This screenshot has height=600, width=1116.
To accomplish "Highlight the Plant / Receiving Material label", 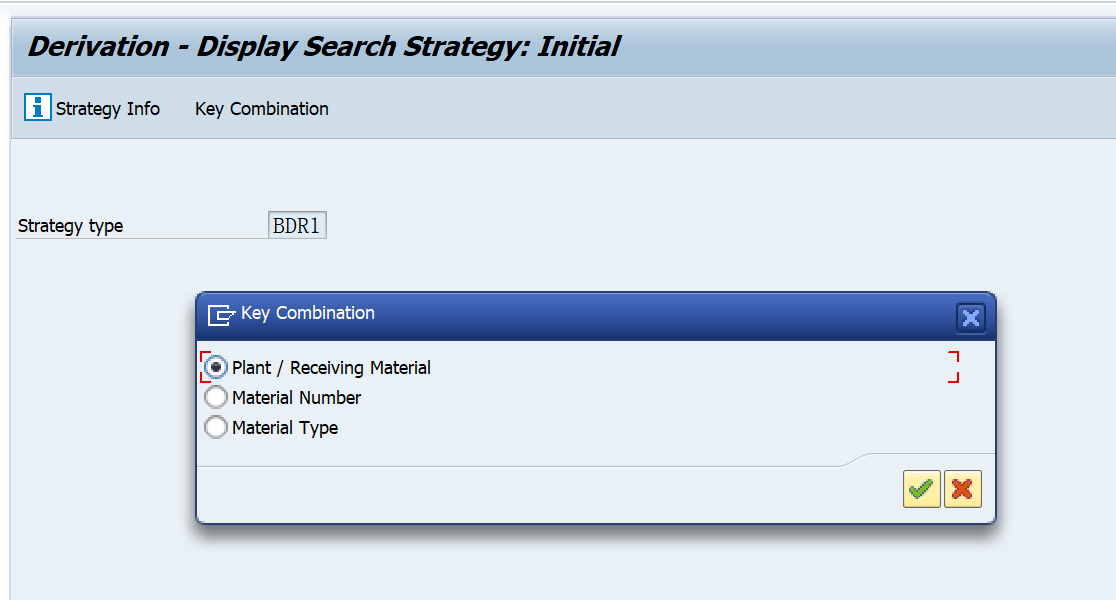I will pos(330,367).
